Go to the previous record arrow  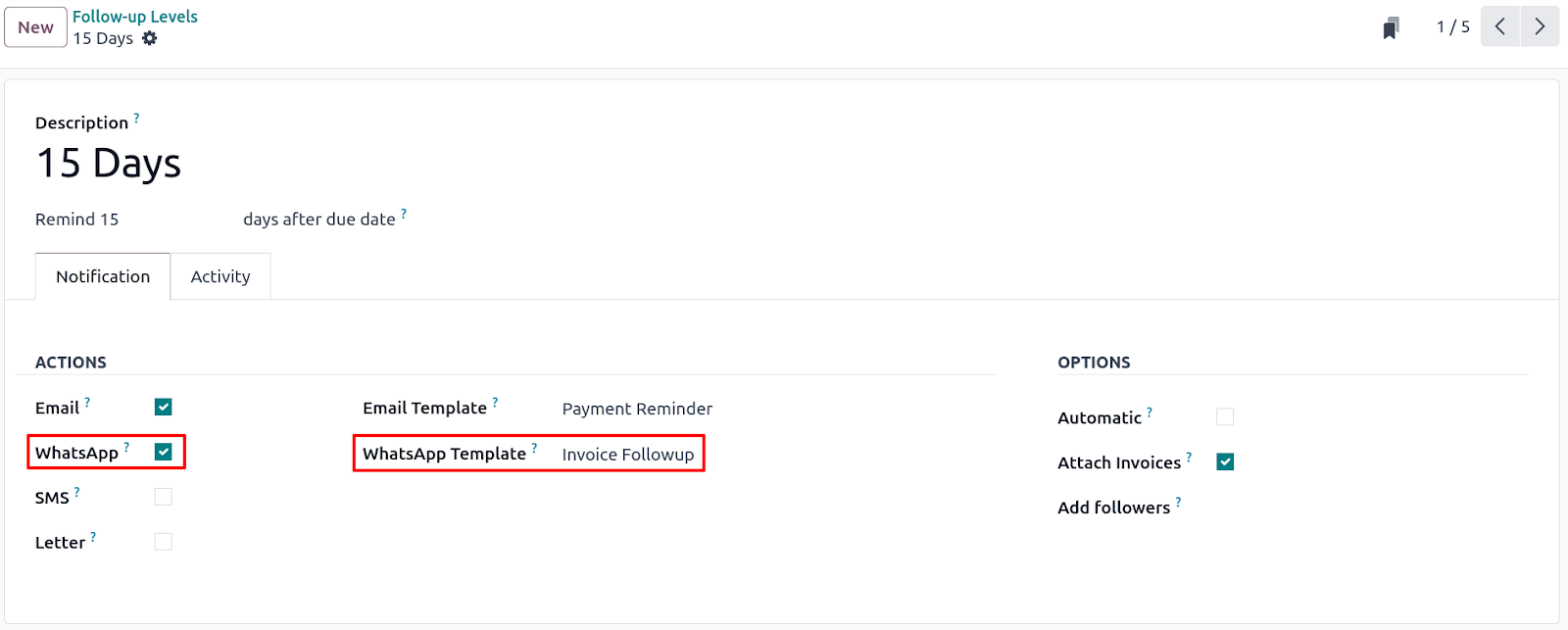click(x=1500, y=26)
